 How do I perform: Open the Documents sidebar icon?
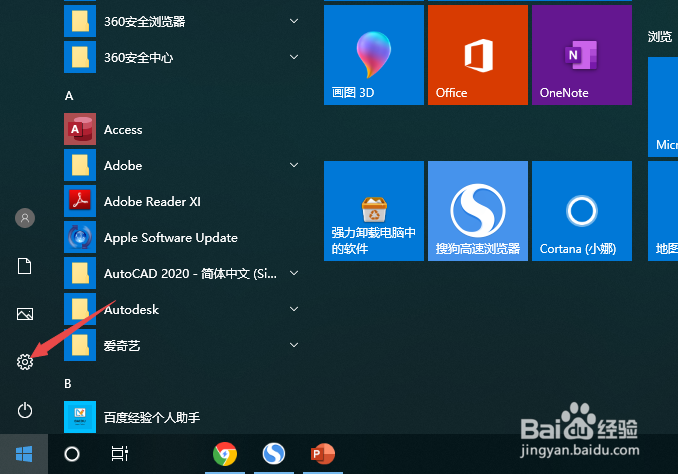25,266
